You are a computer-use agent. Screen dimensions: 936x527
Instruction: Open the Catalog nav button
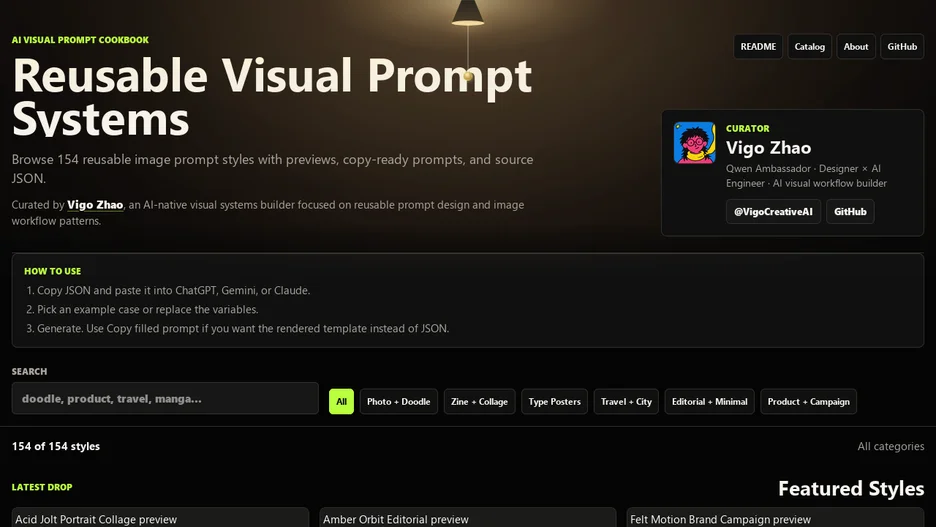[x=809, y=47]
